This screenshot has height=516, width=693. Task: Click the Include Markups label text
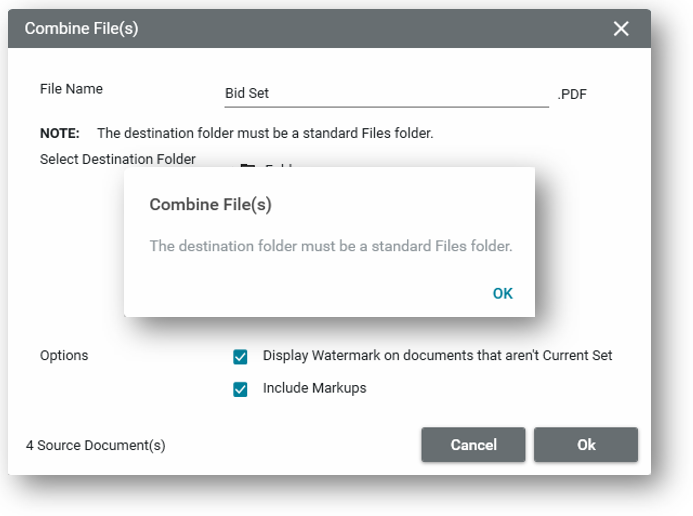click(x=314, y=388)
